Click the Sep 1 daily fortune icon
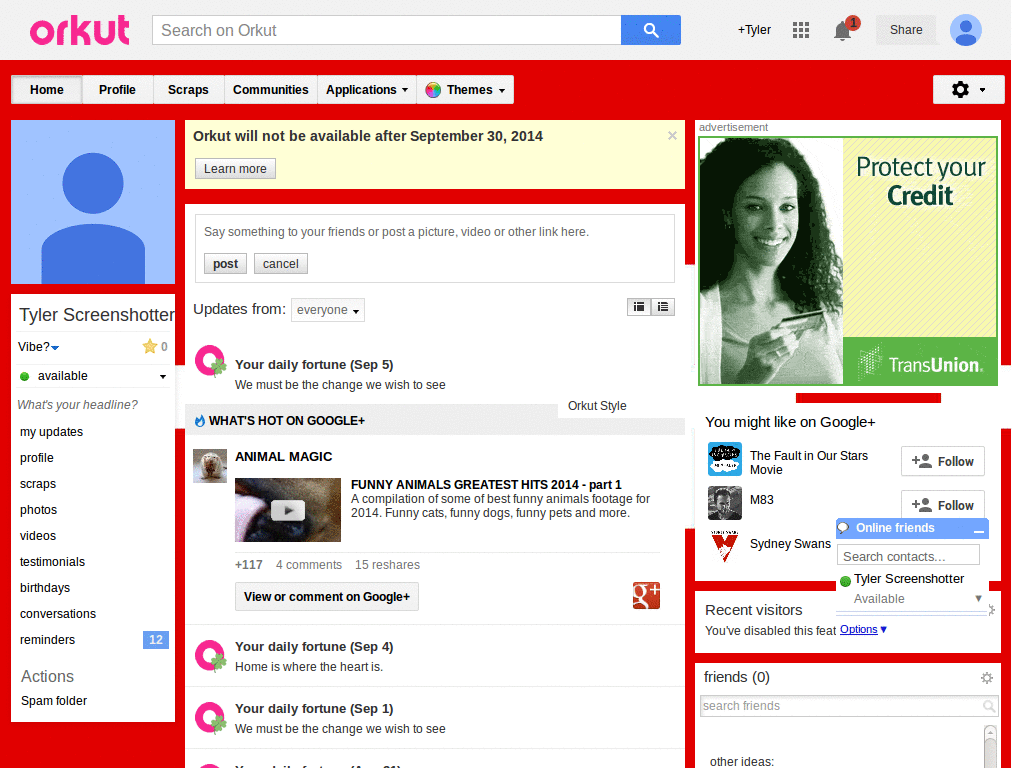 click(x=210, y=718)
